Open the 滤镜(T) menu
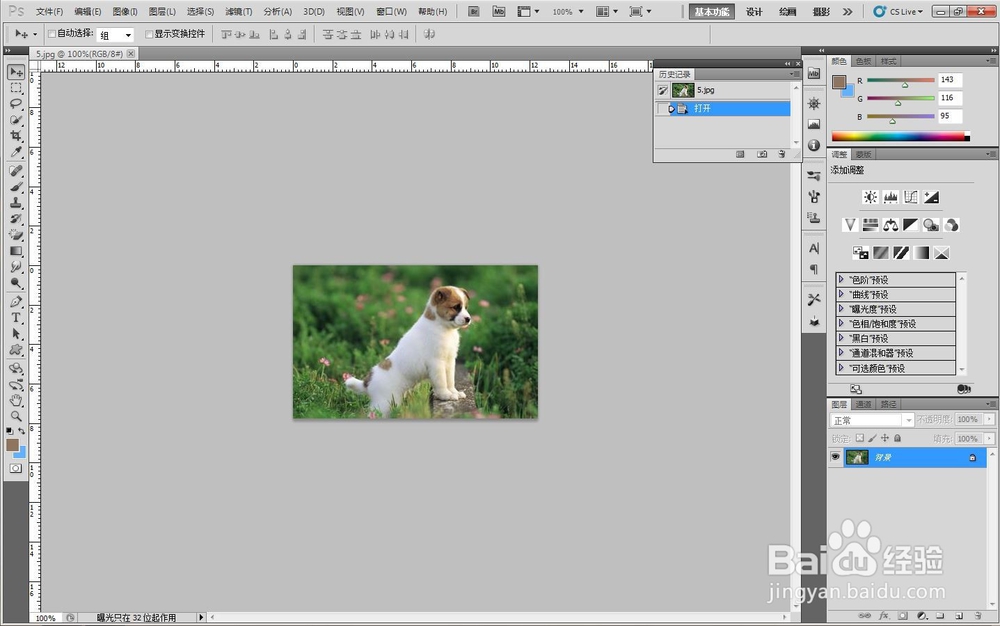This screenshot has width=1000, height=626. (239, 11)
